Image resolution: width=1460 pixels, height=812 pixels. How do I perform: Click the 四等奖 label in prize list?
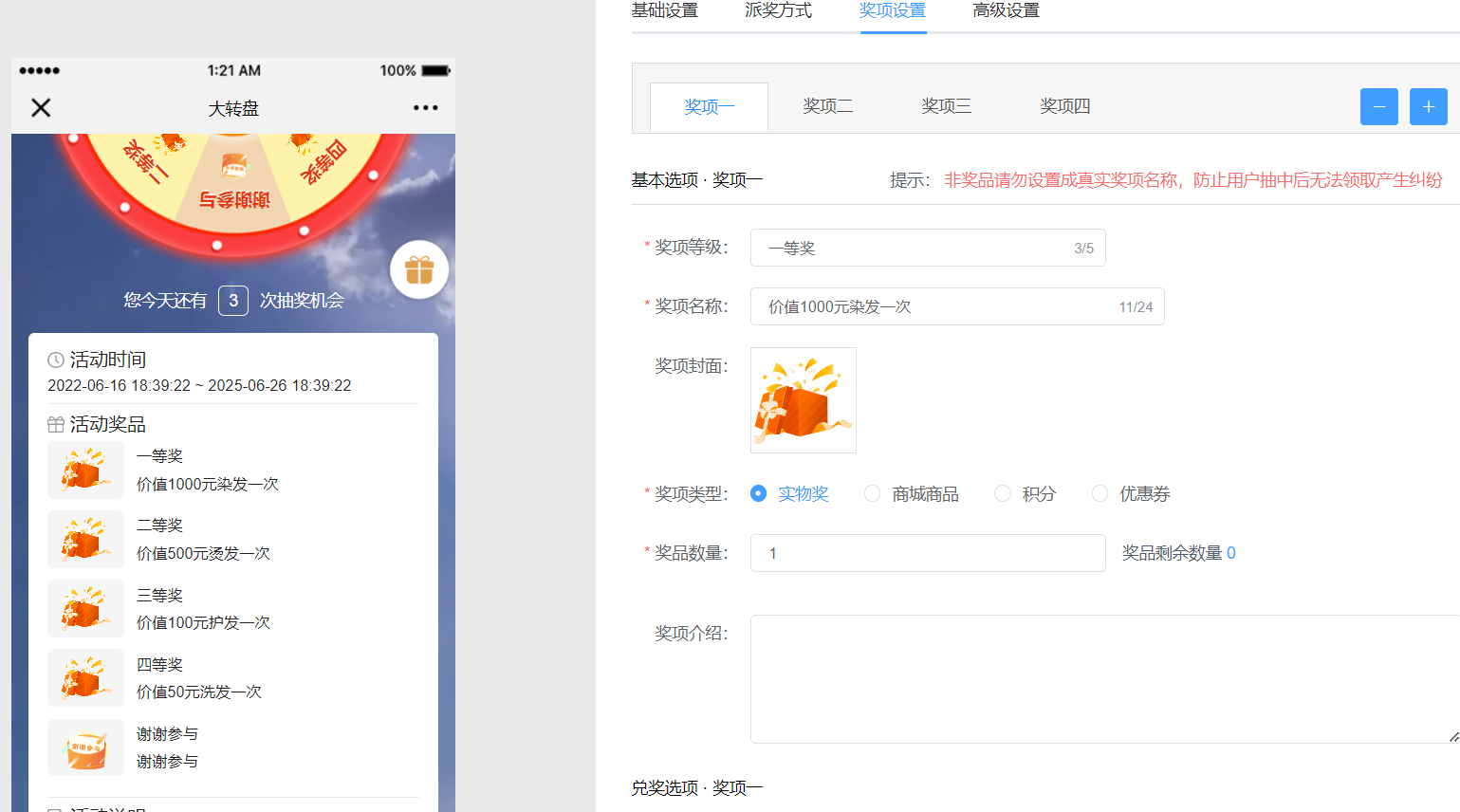point(159,665)
